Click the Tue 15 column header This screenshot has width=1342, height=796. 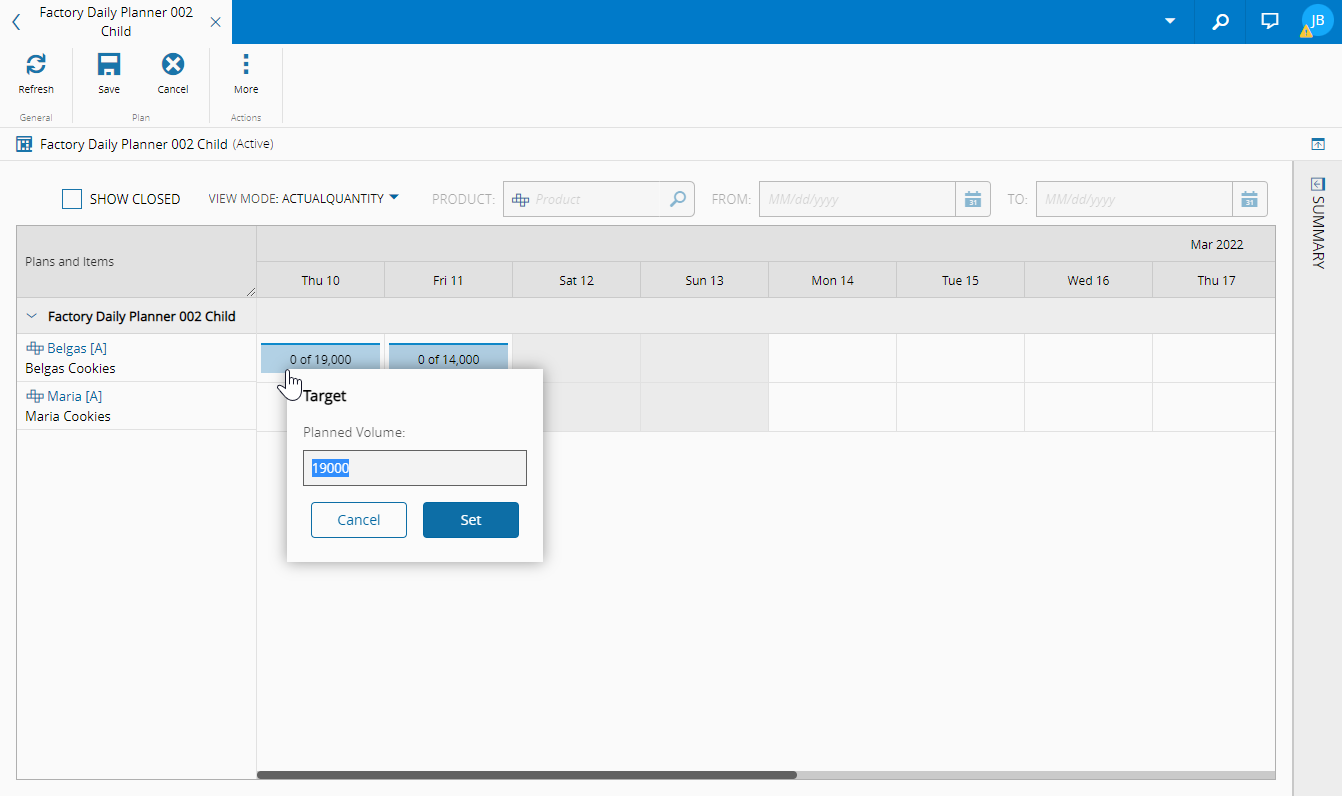click(960, 280)
